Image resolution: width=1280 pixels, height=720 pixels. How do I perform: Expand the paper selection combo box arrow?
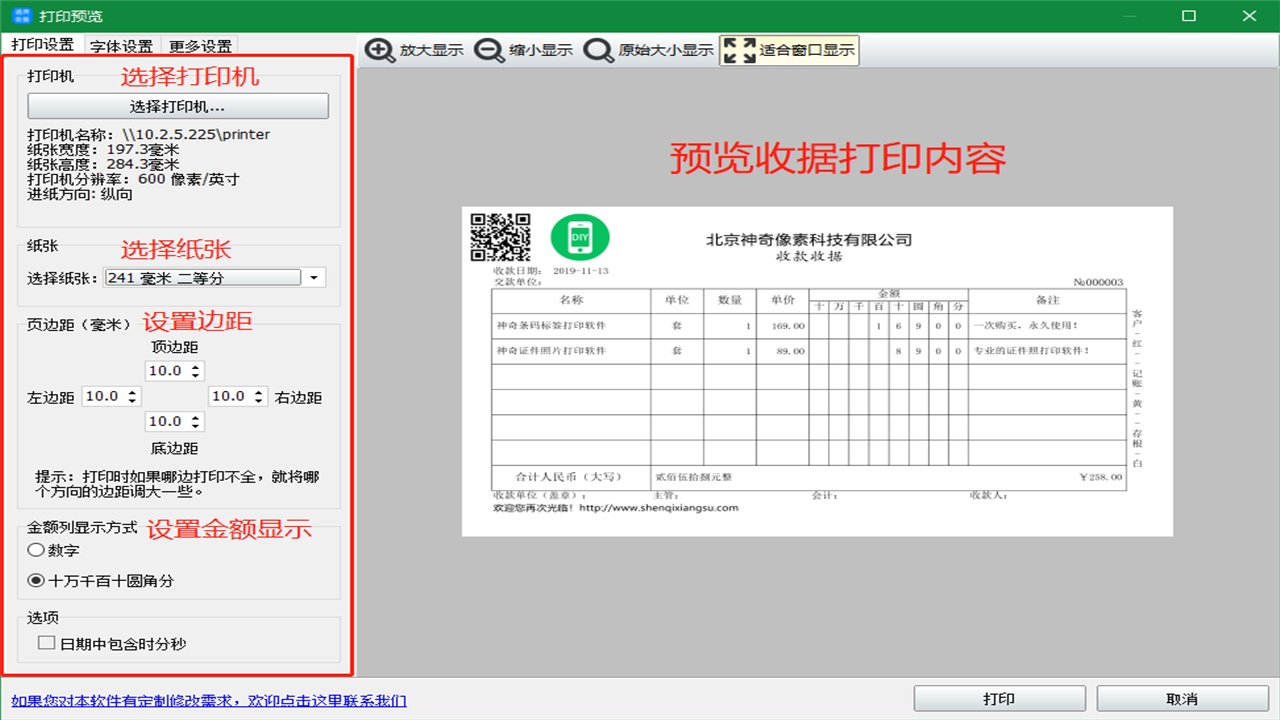(314, 277)
